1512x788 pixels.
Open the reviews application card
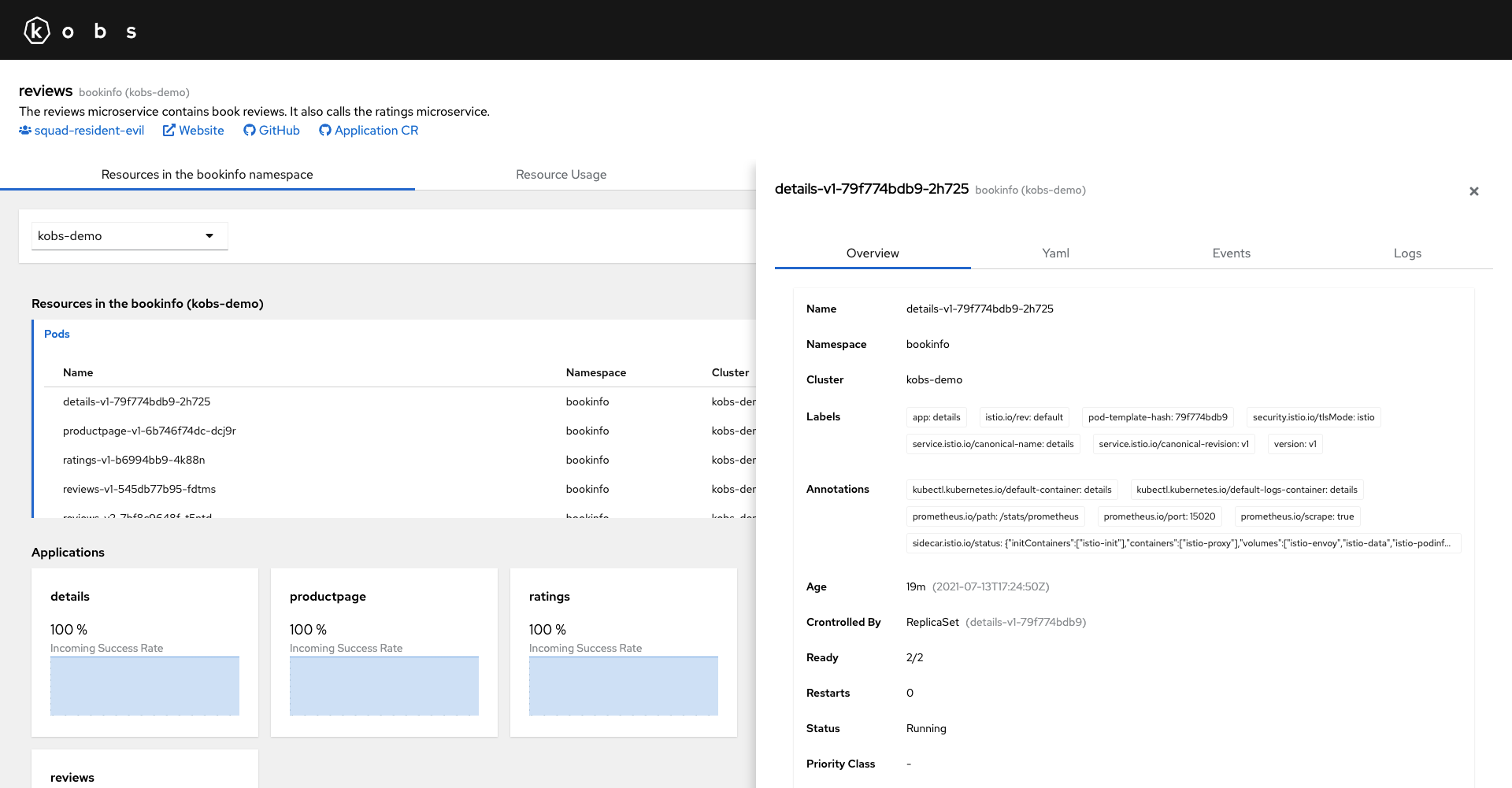click(x=145, y=769)
